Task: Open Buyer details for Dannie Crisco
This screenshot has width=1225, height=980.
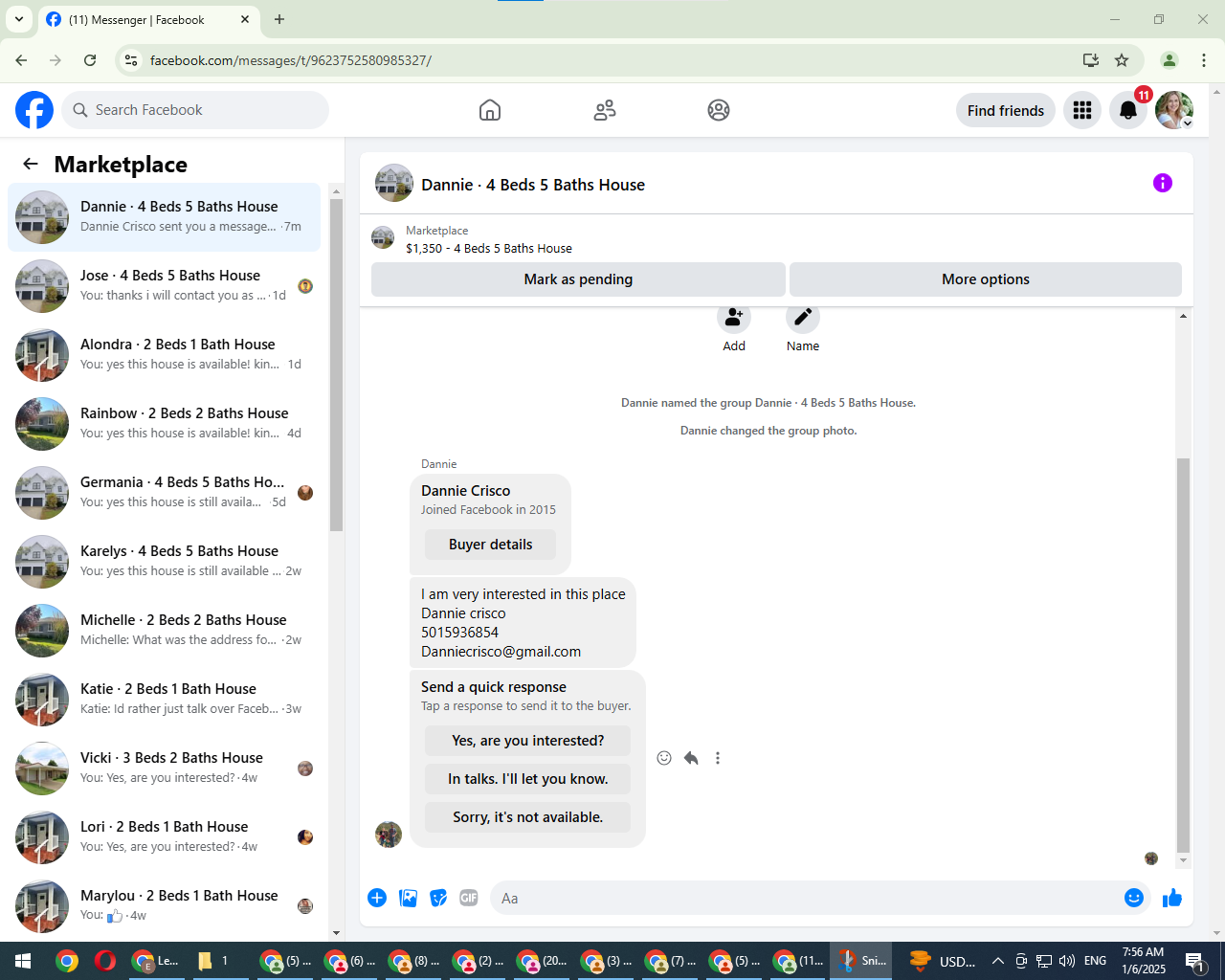Action: 490,545
